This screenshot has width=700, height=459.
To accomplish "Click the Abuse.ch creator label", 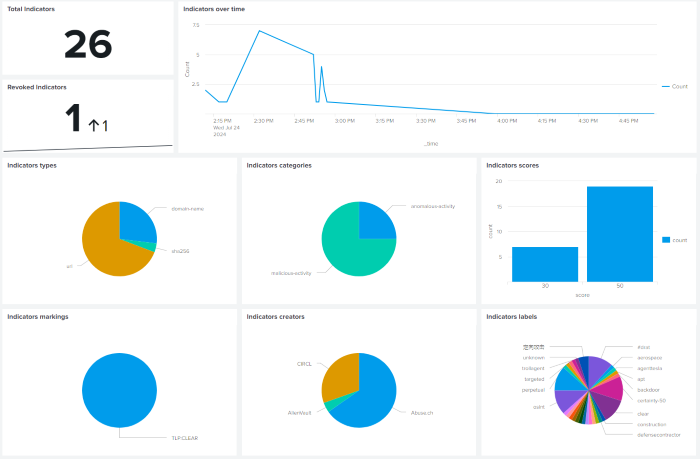I will click(x=422, y=413).
